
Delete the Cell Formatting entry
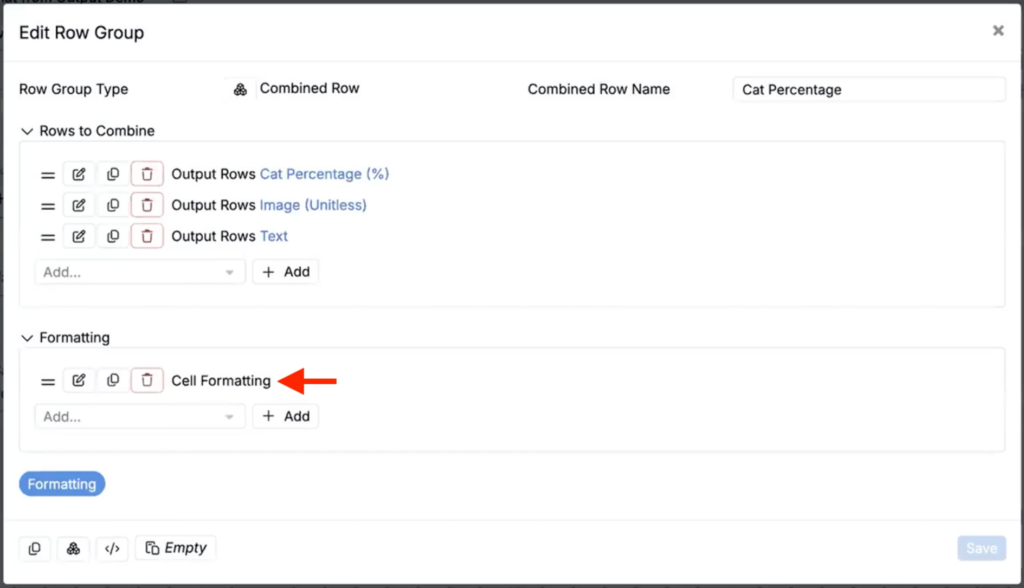[147, 380]
